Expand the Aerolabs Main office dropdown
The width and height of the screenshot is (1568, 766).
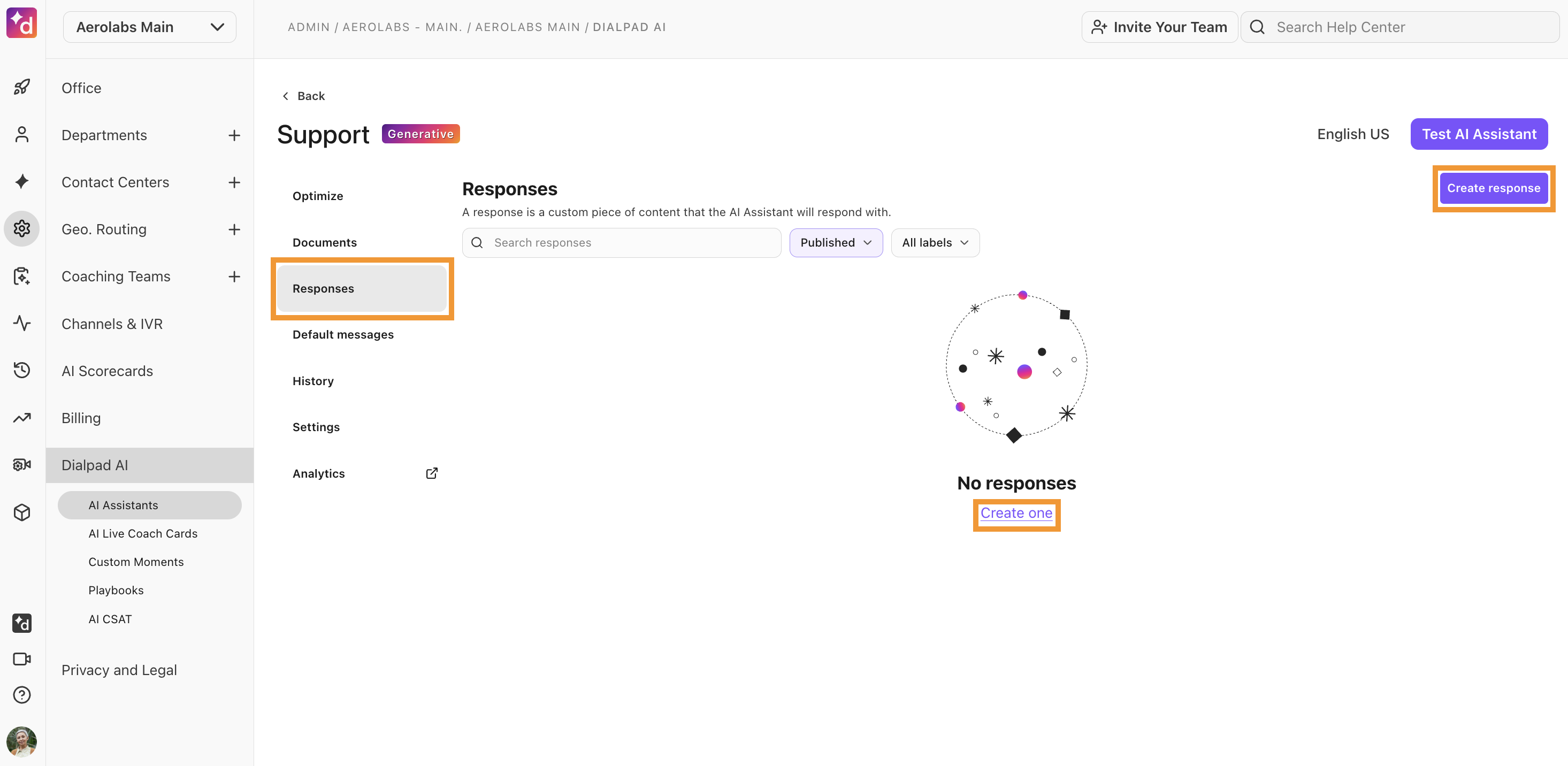click(x=150, y=27)
